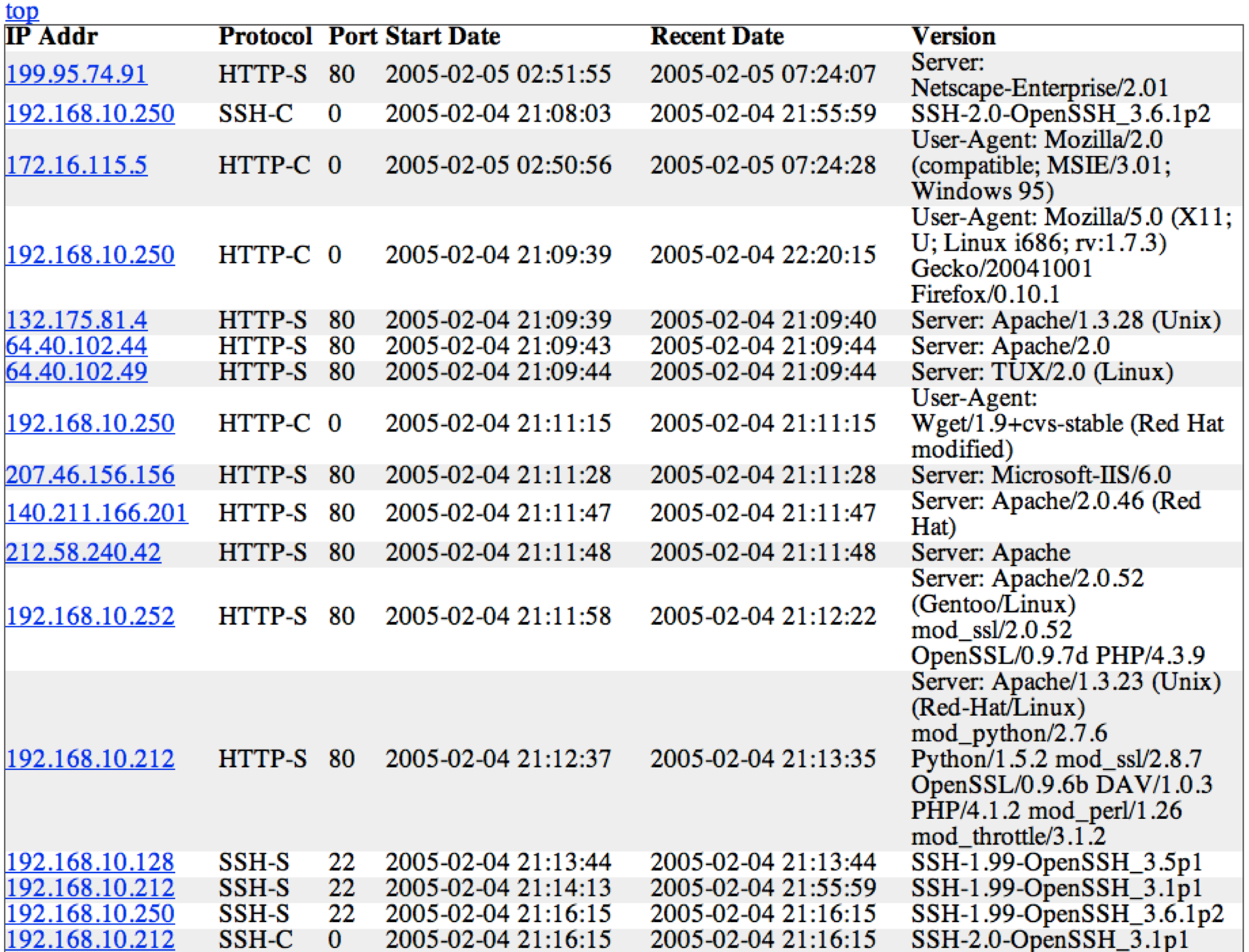Click 192.168.10.212 in the HTTP-S port 80 row

90,759
